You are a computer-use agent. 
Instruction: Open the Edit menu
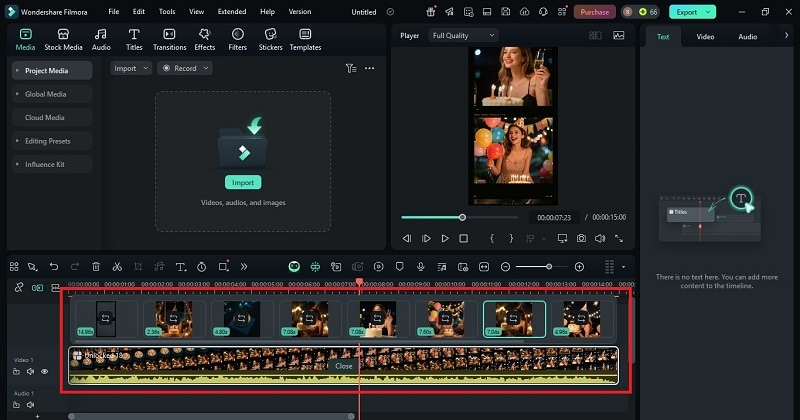[139, 11]
